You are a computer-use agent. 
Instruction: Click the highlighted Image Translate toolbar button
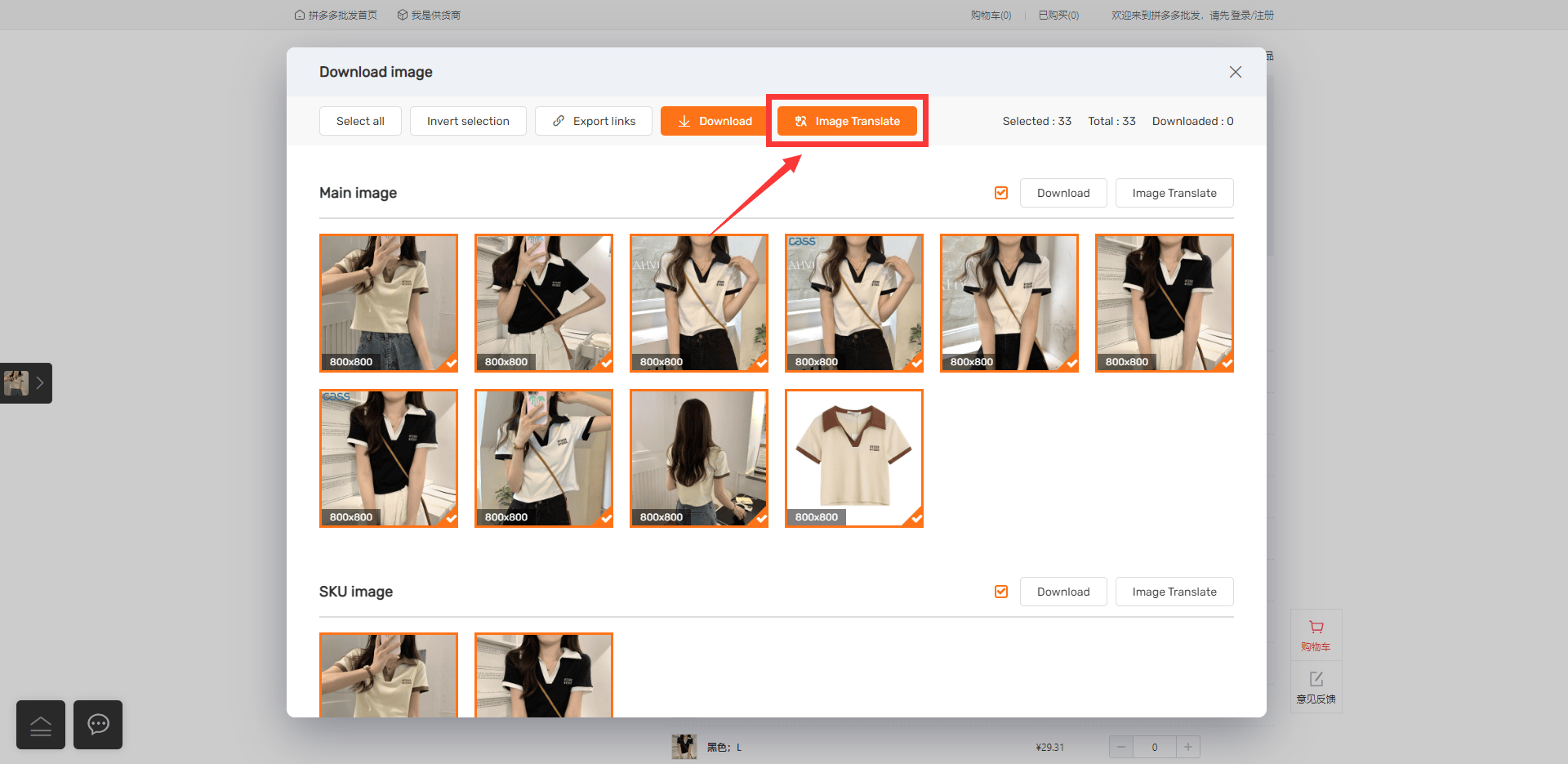tap(847, 121)
